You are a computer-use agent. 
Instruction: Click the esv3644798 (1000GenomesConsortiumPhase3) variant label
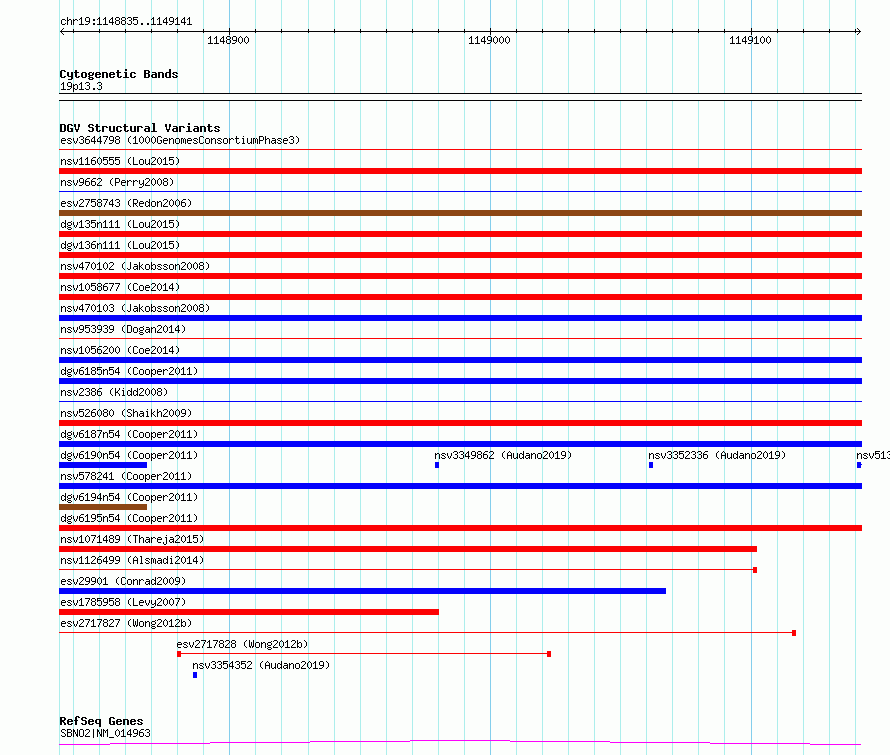click(180, 140)
